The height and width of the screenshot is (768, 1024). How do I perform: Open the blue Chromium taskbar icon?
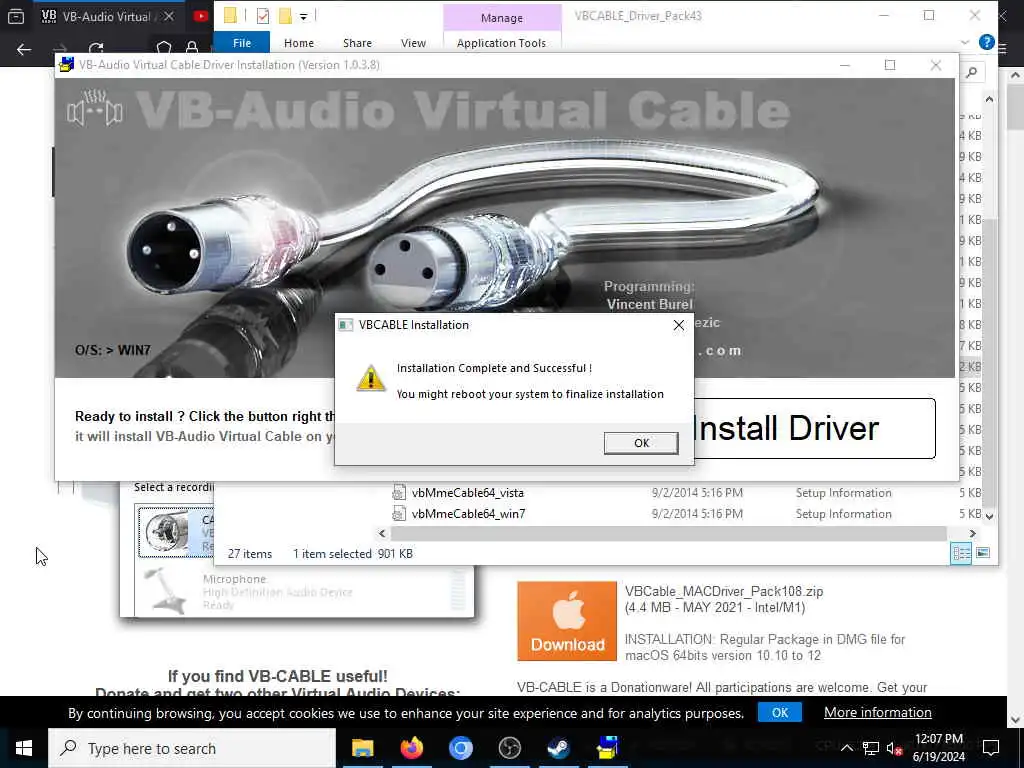[460, 748]
